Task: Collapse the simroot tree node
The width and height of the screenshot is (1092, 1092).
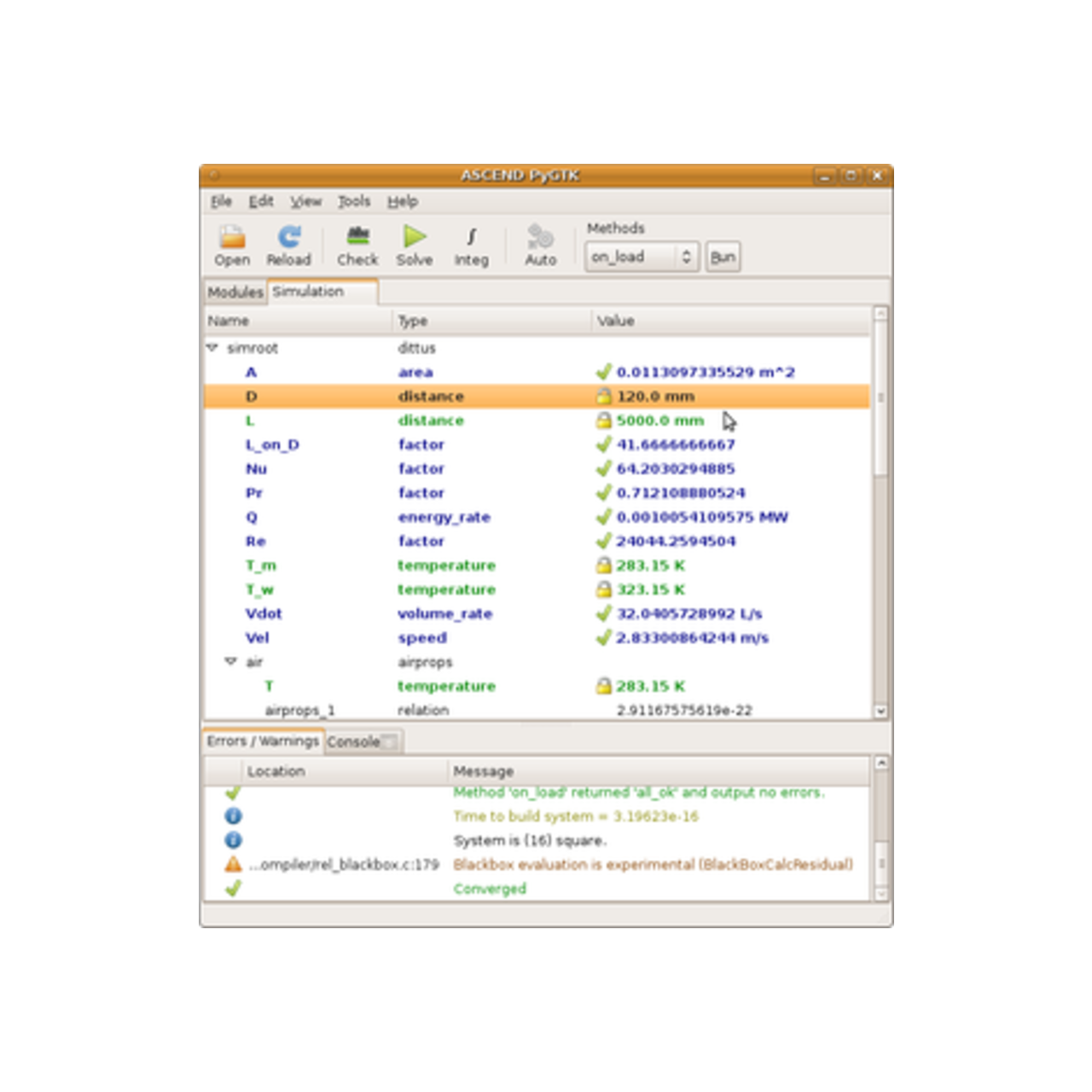Action: (212, 348)
